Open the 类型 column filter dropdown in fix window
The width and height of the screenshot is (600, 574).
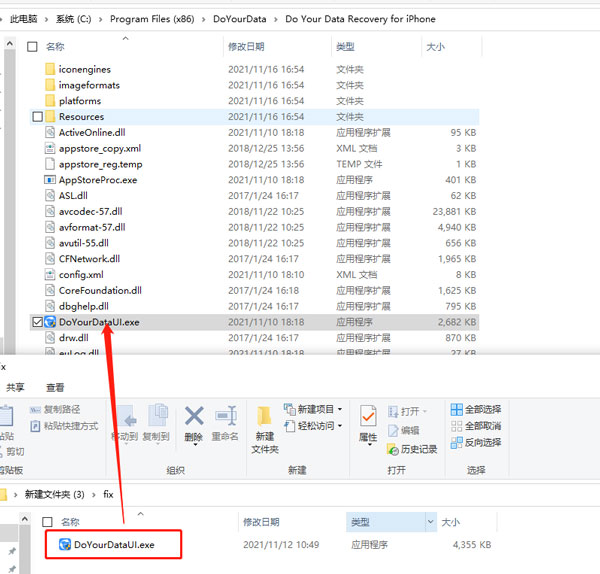(430, 522)
